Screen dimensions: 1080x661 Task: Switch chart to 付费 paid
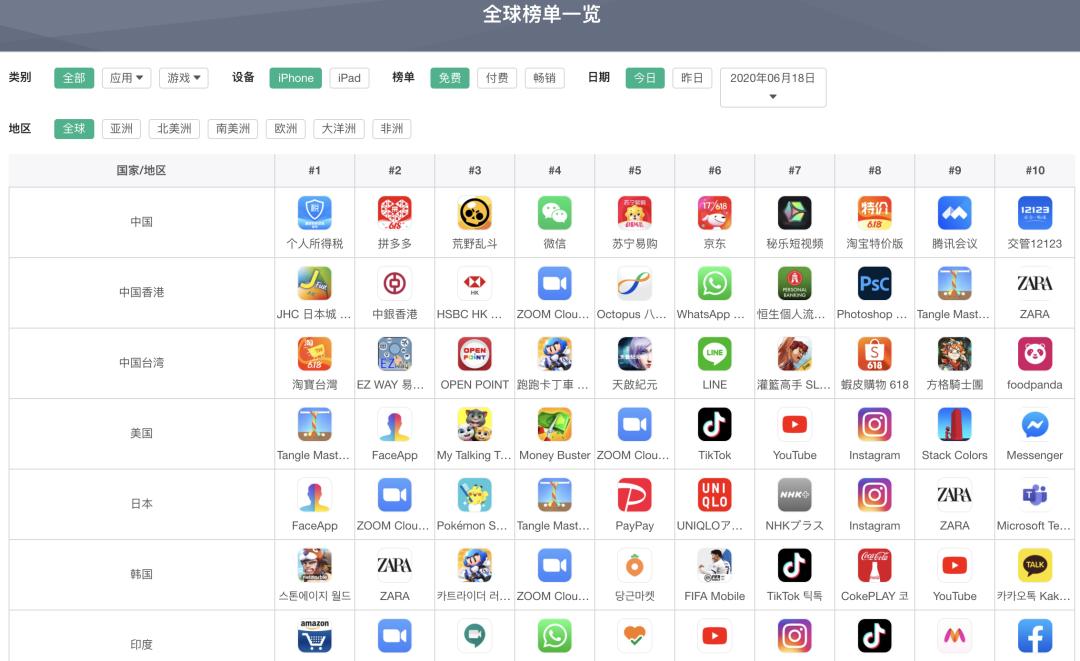point(497,78)
